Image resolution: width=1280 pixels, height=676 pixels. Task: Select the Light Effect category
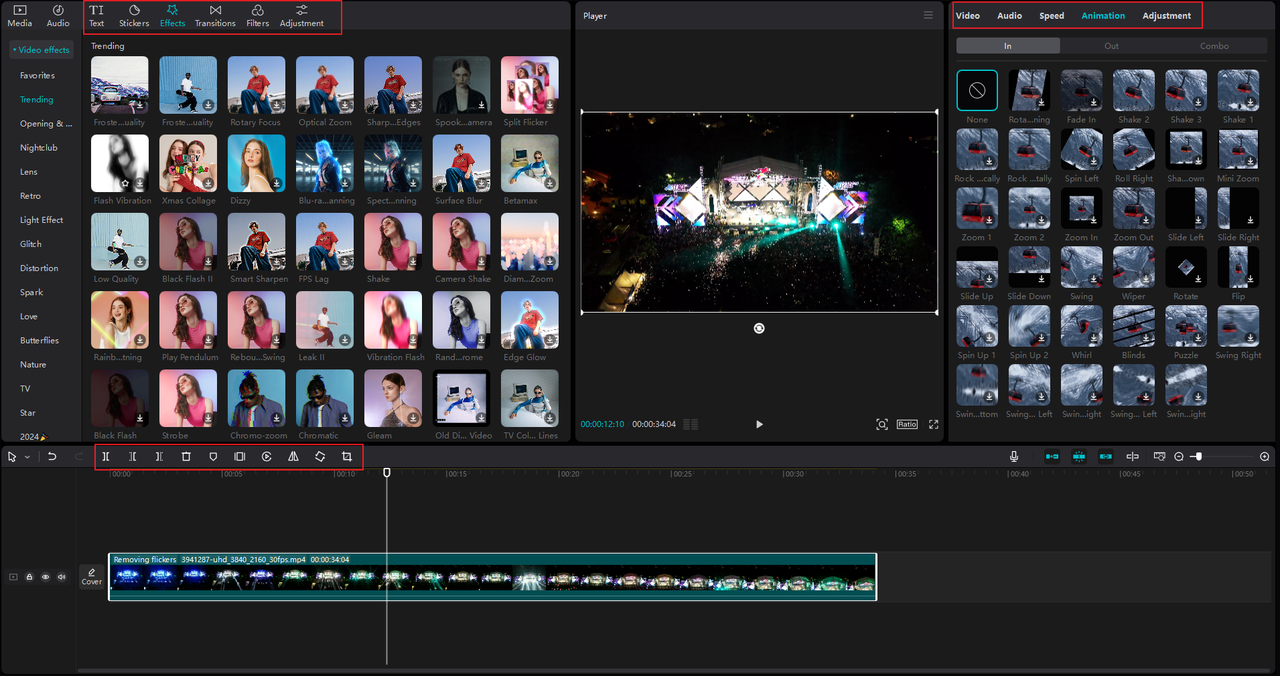[42, 220]
